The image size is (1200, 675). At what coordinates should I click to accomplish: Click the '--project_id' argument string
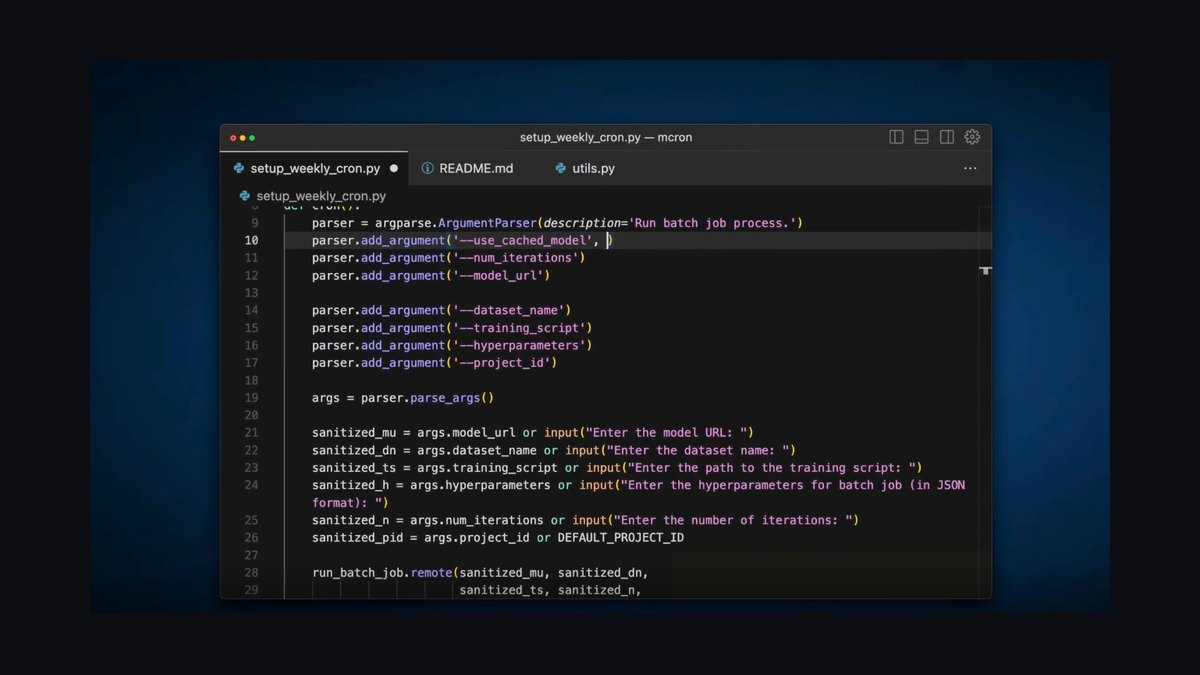501,363
